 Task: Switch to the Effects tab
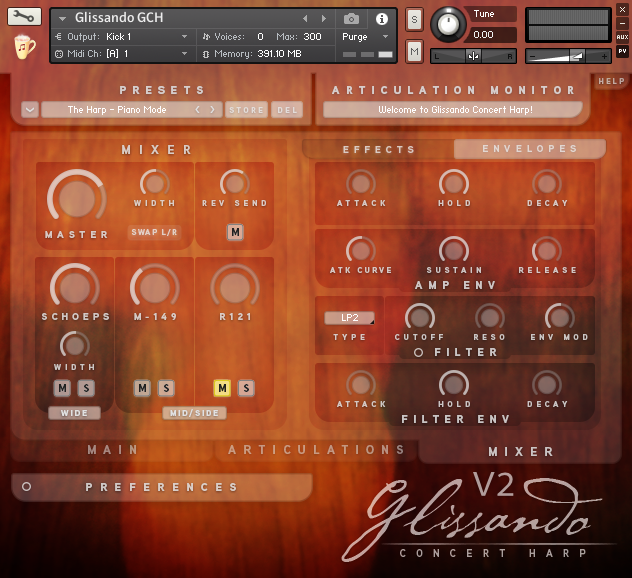(378, 150)
